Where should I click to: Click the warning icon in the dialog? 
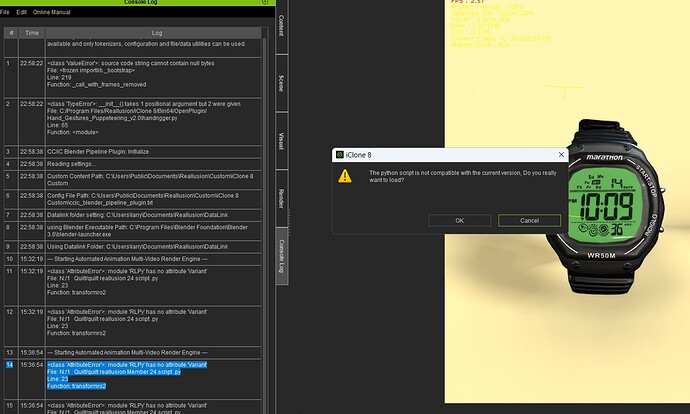click(x=345, y=176)
